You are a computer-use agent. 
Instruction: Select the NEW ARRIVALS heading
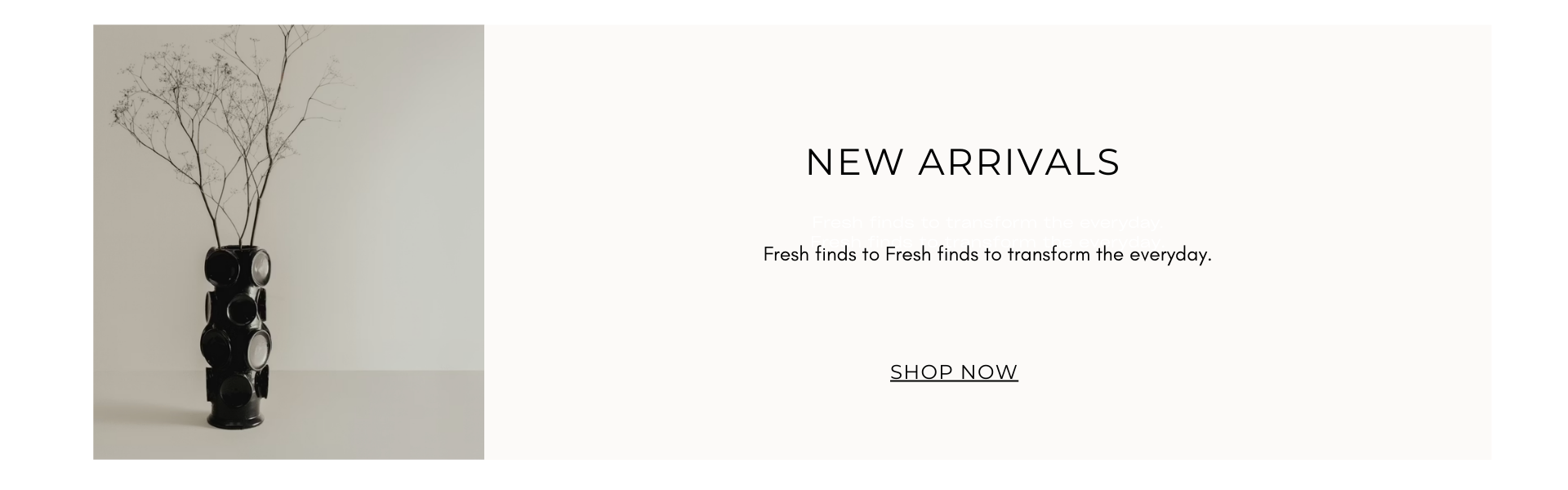click(x=963, y=162)
